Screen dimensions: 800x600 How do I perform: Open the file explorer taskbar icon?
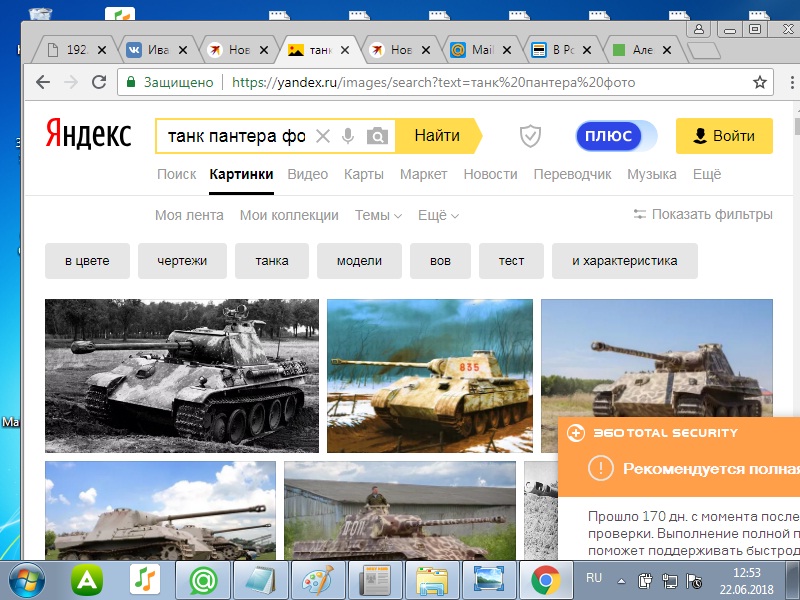click(x=432, y=580)
